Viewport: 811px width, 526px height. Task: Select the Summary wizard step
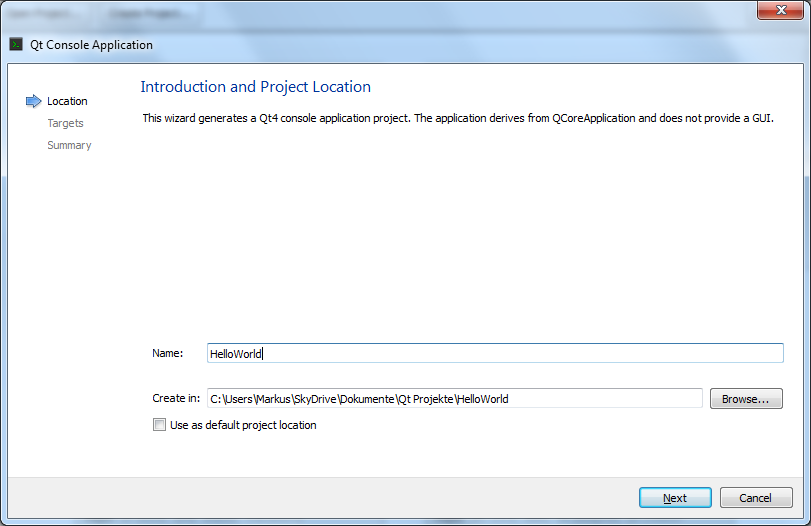(x=69, y=145)
